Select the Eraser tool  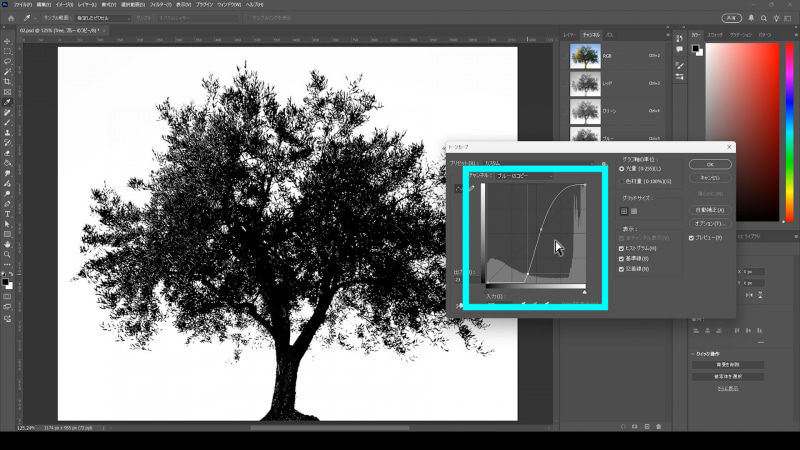(7, 153)
